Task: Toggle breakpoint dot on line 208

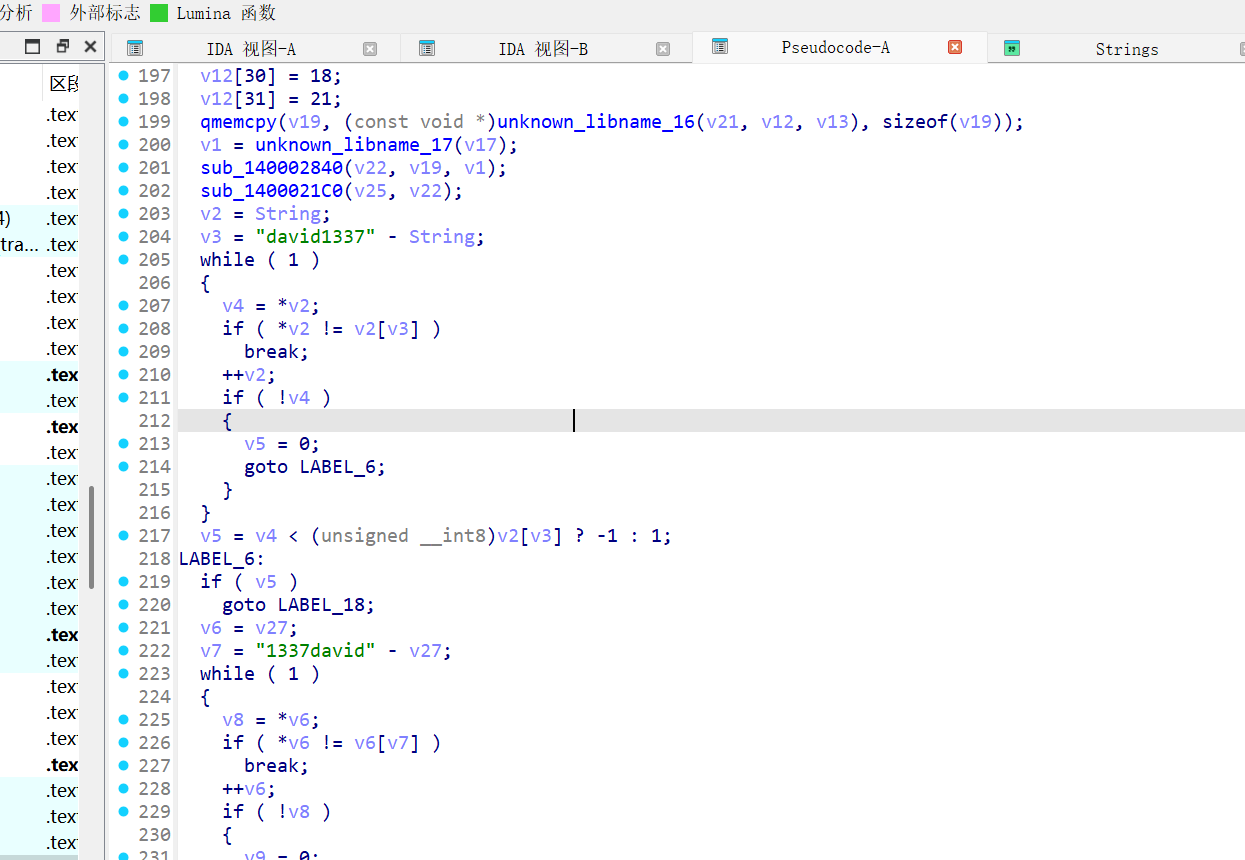Action: pos(124,328)
